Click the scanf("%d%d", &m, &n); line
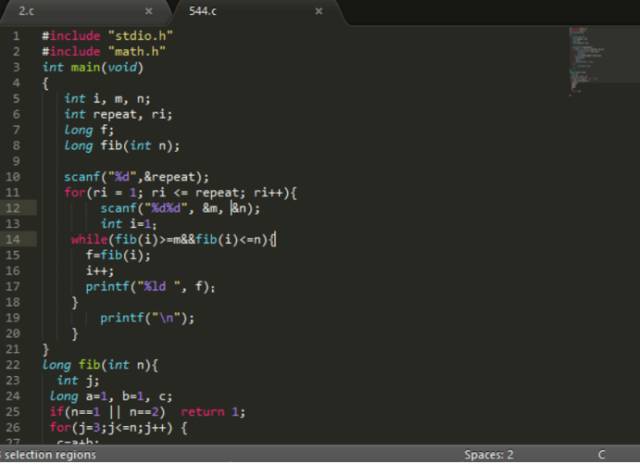640x464 pixels. (x=180, y=208)
